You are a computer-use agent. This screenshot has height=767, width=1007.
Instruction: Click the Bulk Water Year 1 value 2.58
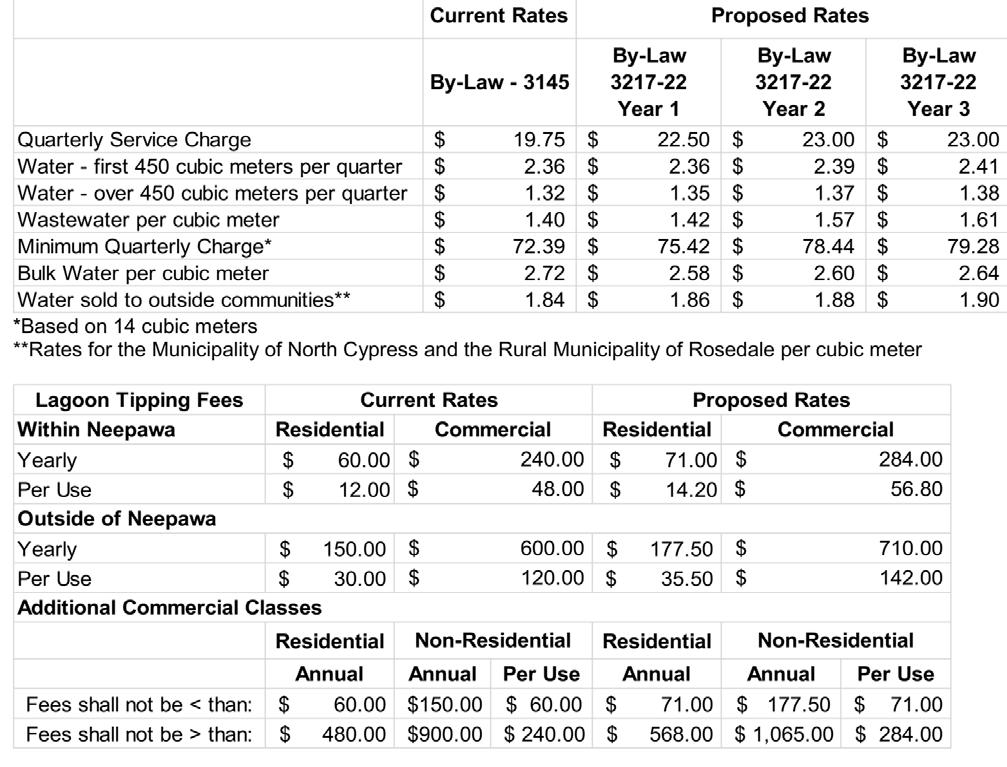click(688, 274)
